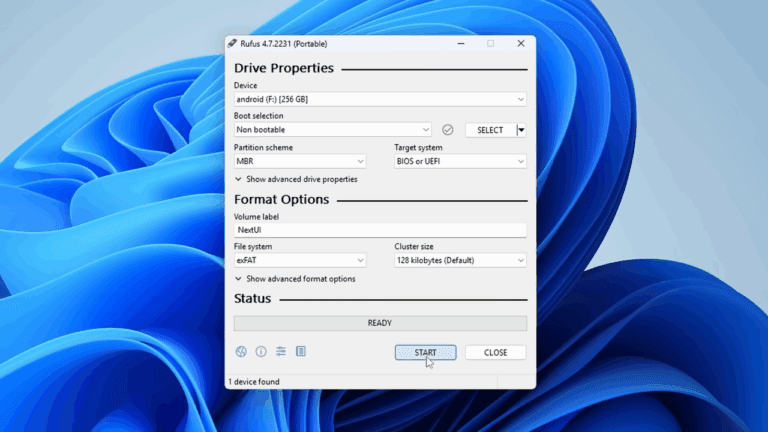Screen dimensions: 768x432
Task: Click the Boot selection label
Action: 259,116
